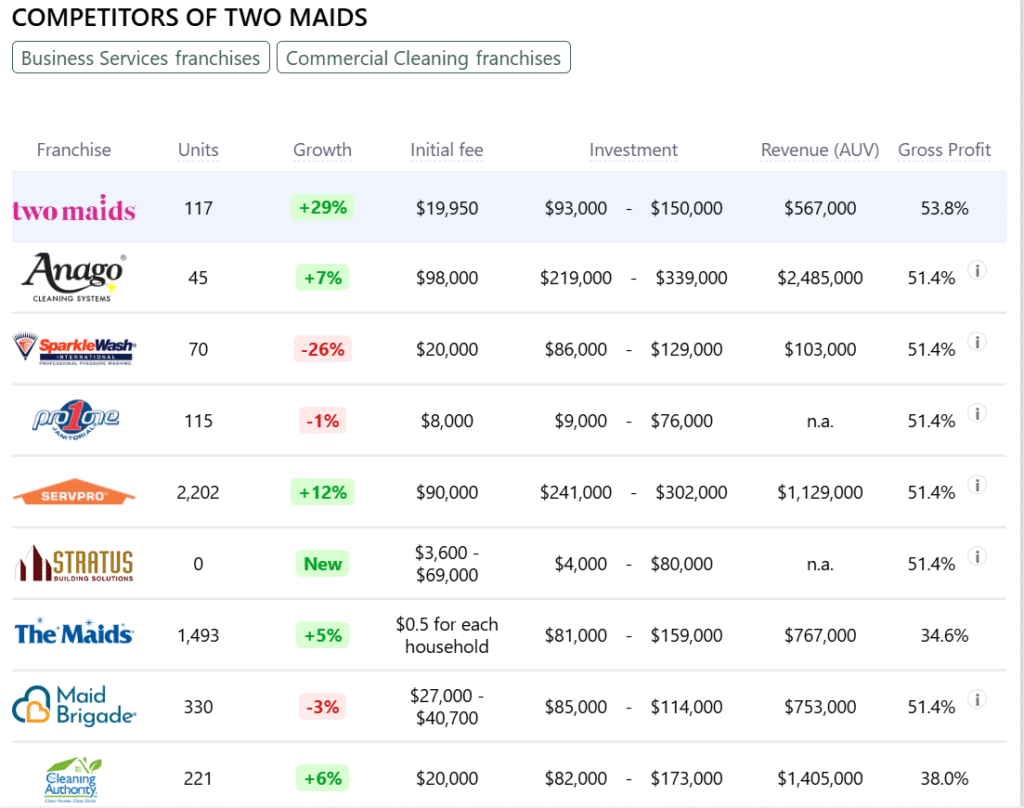Click the Maid Brigade gross profit info icon
The width and height of the screenshot is (1024, 808).
click(x=977, y=699)
